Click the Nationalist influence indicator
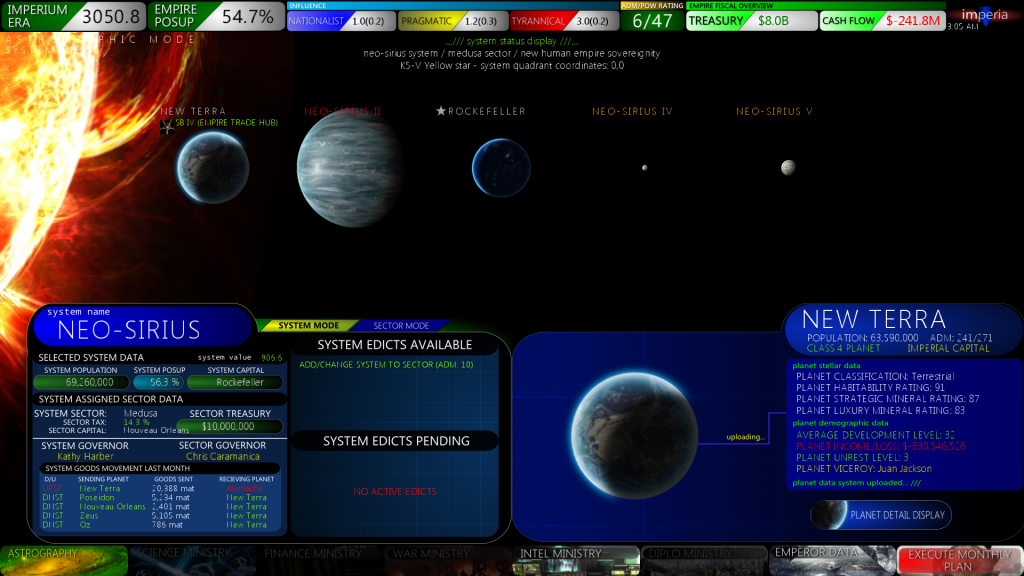 tap(341, 21)
